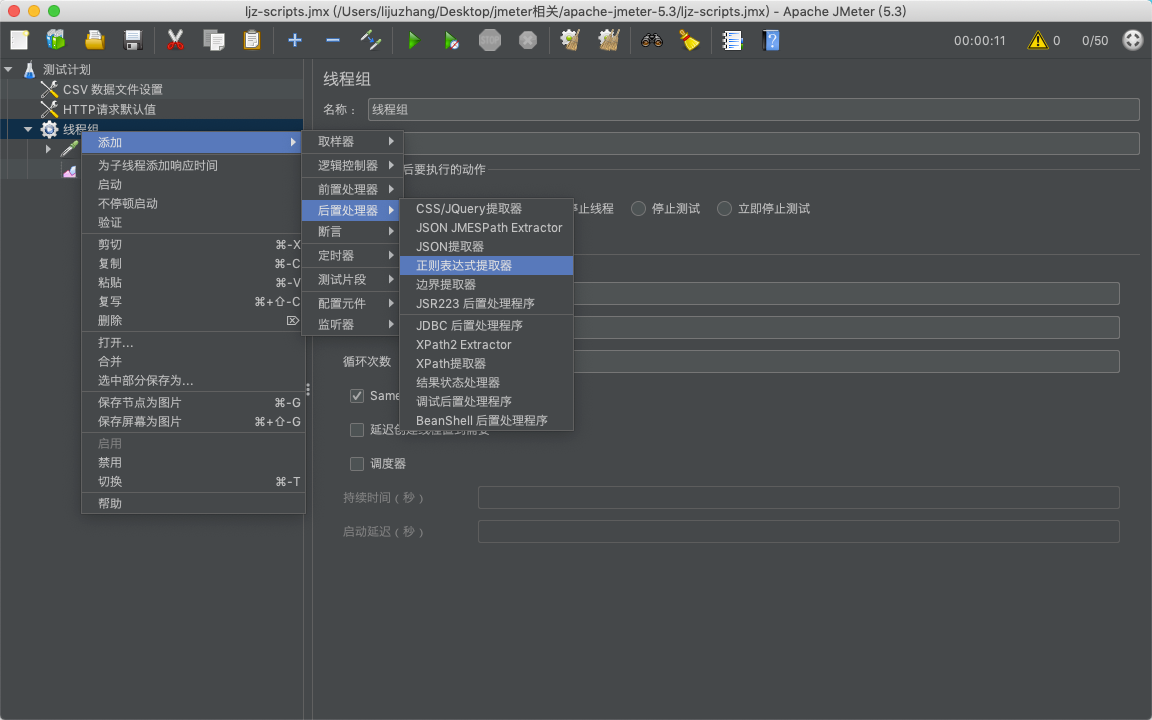This screenshot has height=720, width=1152.
Task: Expand the child sampler node arrow
Action: [x=48, y=149]
